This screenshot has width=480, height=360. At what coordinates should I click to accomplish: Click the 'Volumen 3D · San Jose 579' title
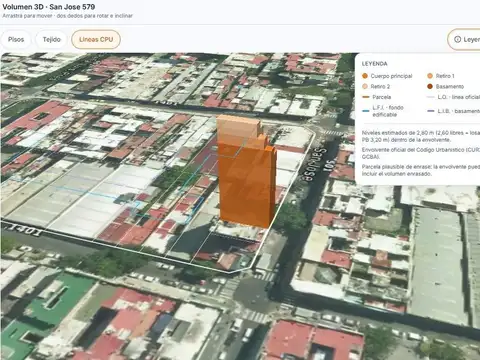pos(49,7)
